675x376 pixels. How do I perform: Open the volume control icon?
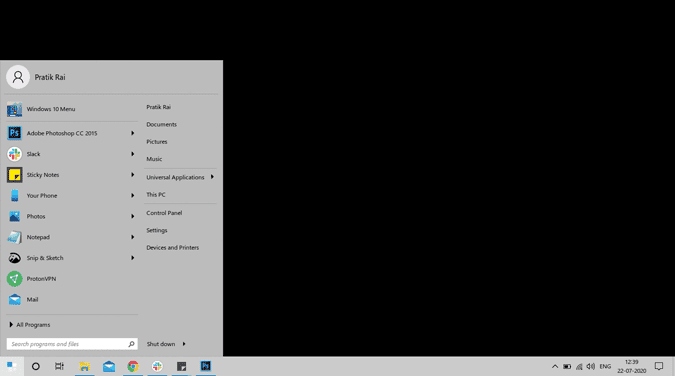click(x=591, y=367)
